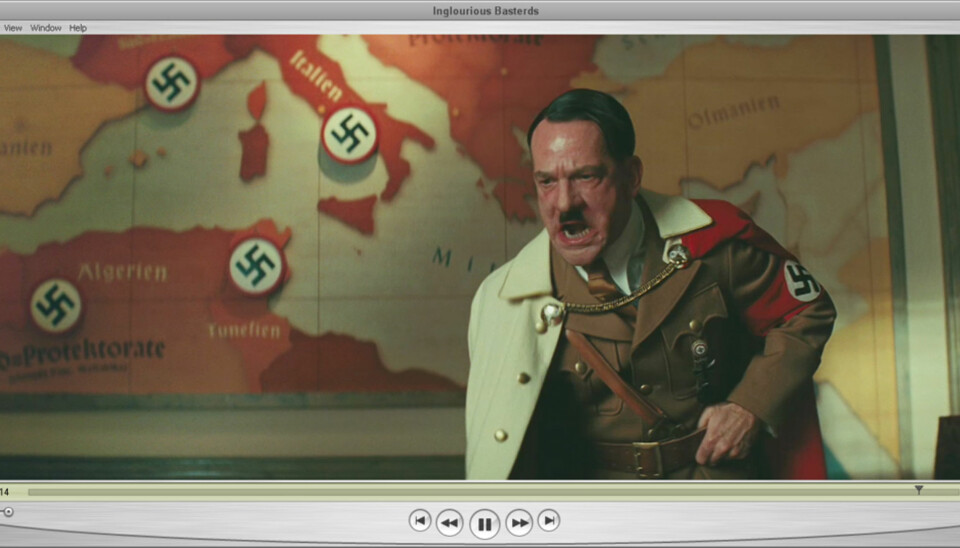Open the Help menu
Viewport: 960px width, 548px height.
[x=78, y=28]
